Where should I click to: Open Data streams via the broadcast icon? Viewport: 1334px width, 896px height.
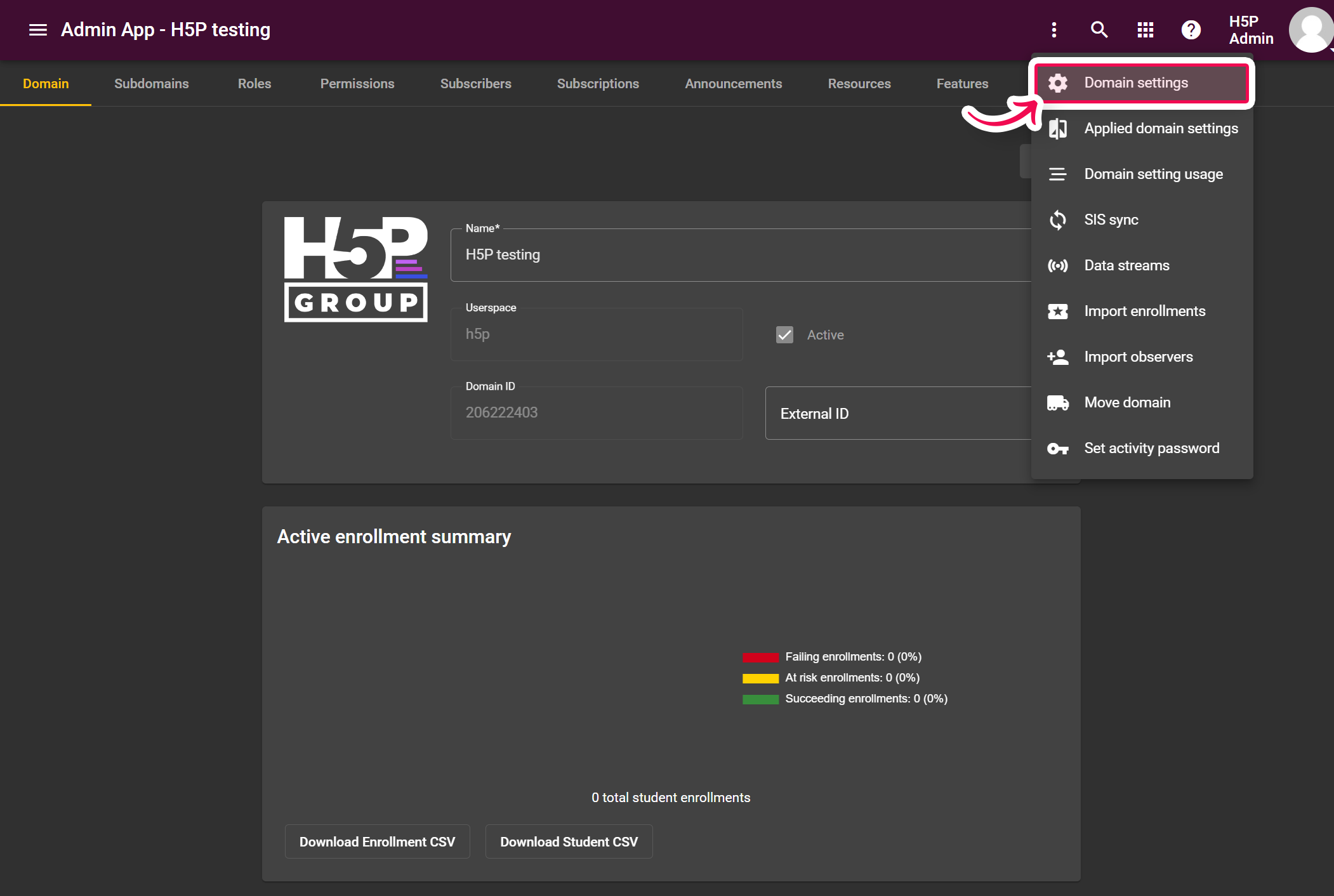1058,265
